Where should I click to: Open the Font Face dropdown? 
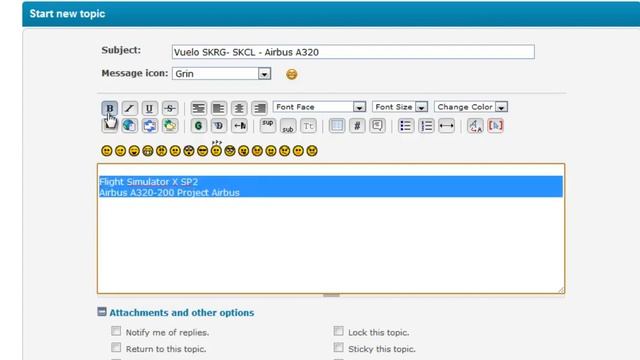(319, 107)
